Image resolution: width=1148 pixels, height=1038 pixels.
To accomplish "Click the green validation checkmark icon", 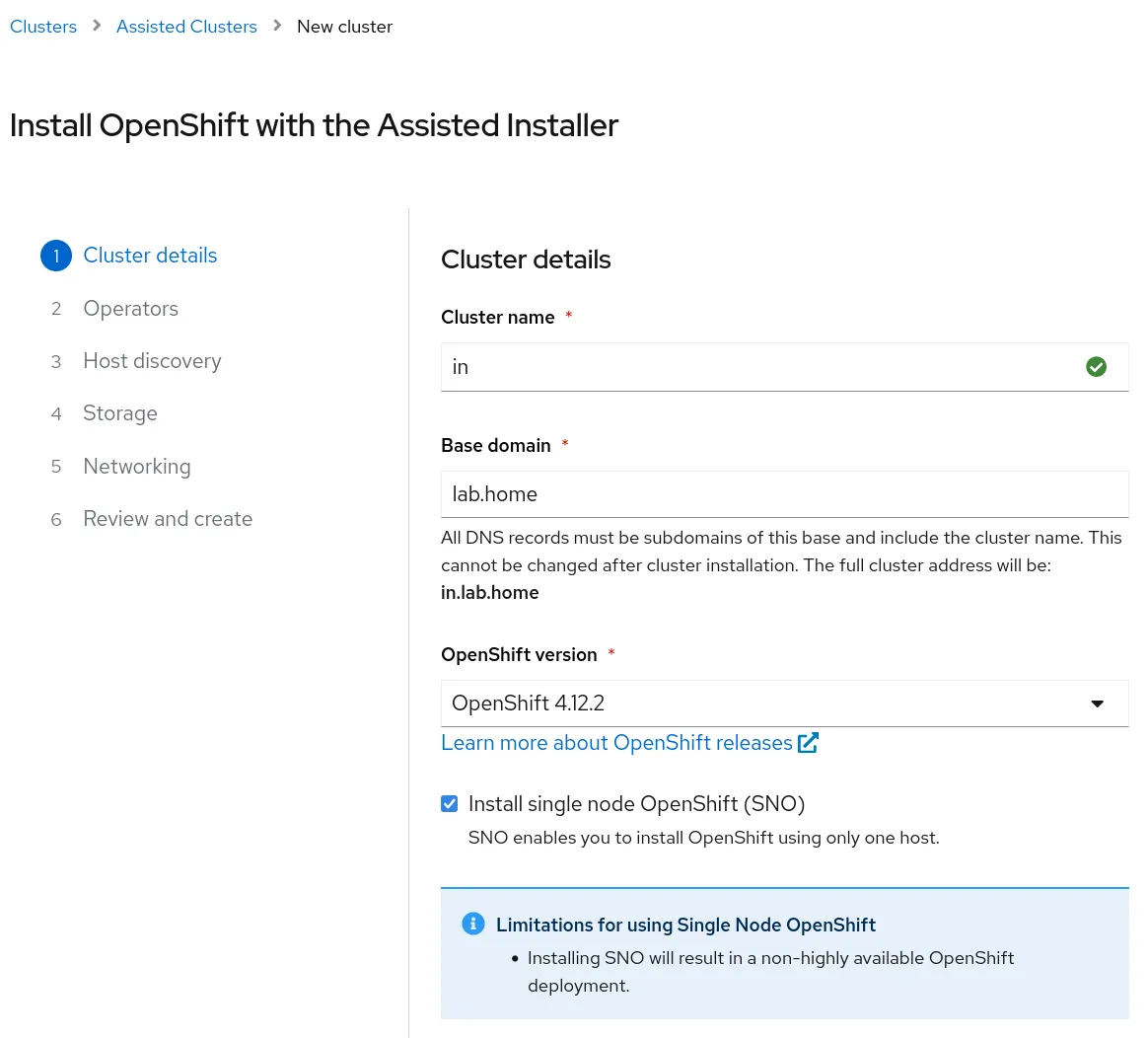I will tap(1096, 367).
